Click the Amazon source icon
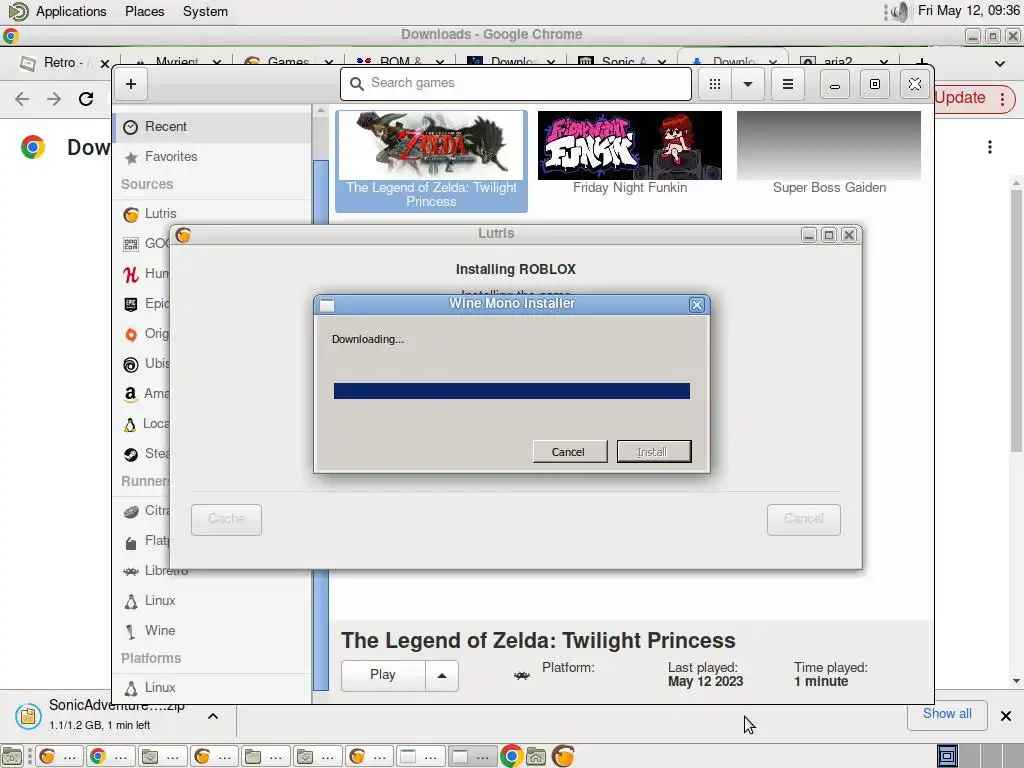This screenshot has height=768, width=1024. (x=131, y=394)
